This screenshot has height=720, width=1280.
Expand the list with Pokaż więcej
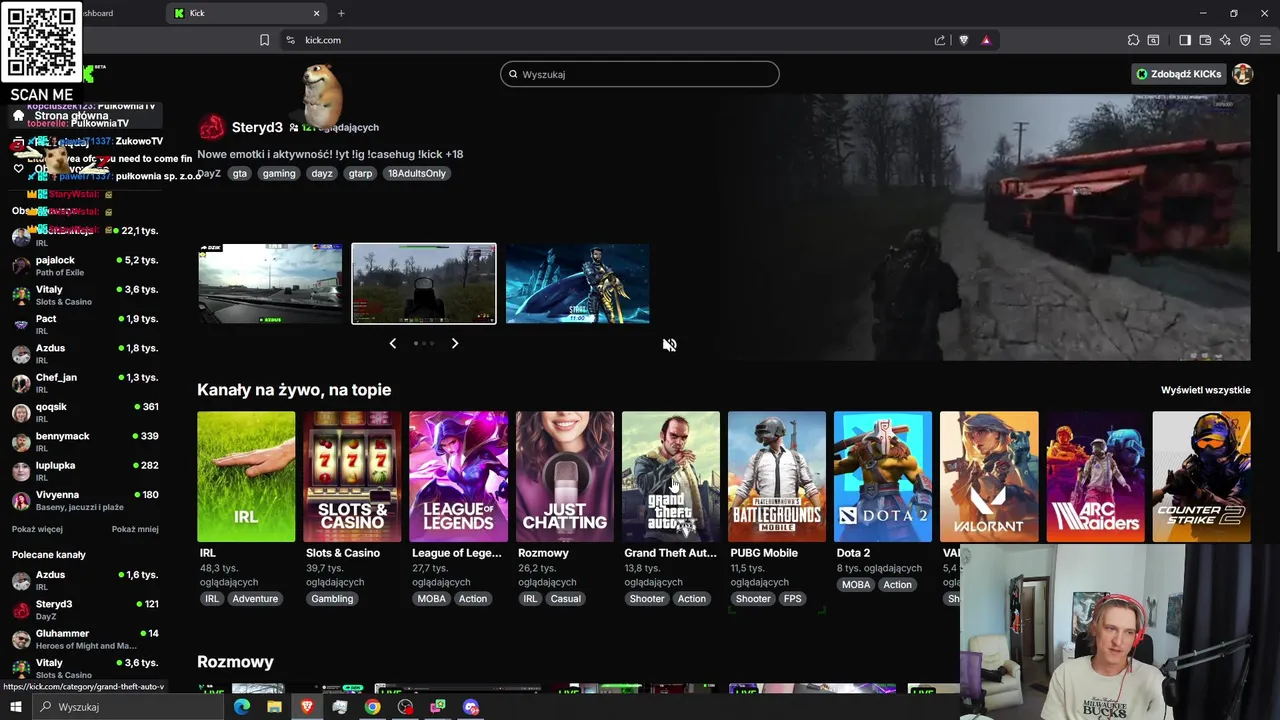click(x=37, y=529)
